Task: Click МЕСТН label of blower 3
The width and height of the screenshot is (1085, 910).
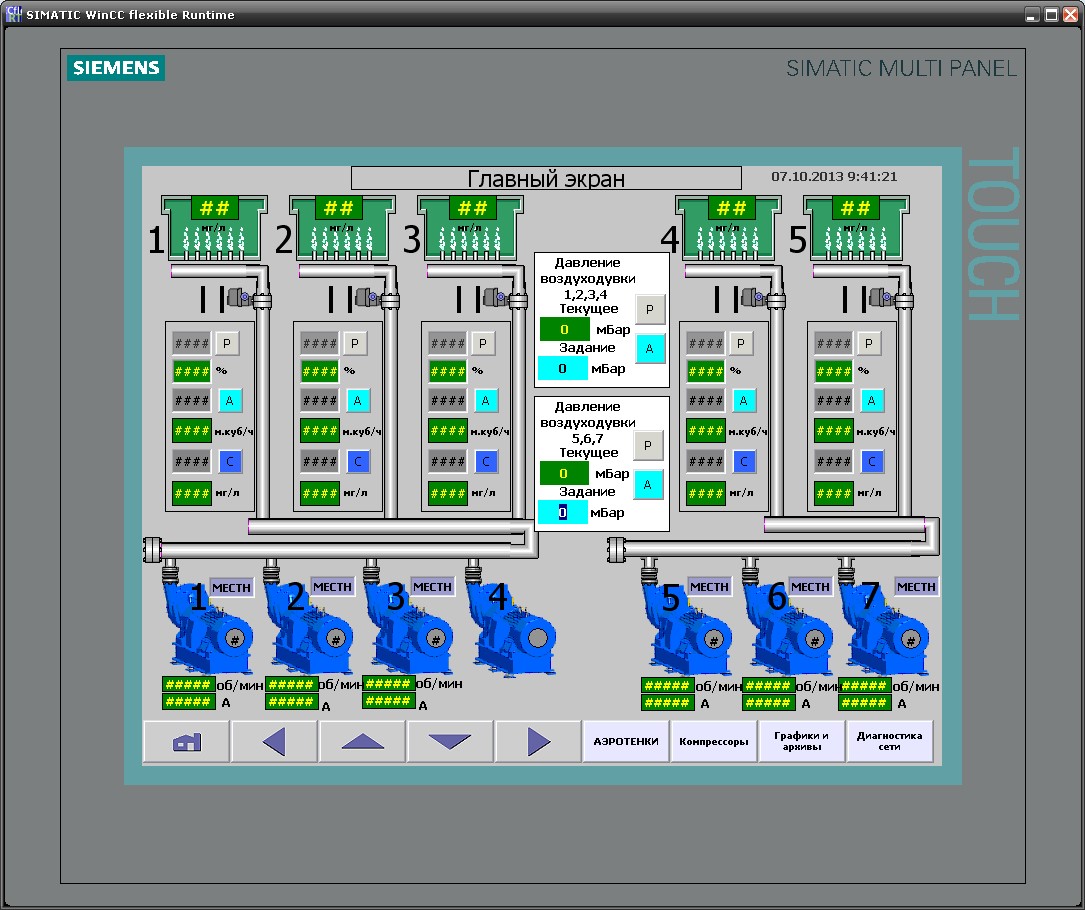Action: (x=432, y=587)
